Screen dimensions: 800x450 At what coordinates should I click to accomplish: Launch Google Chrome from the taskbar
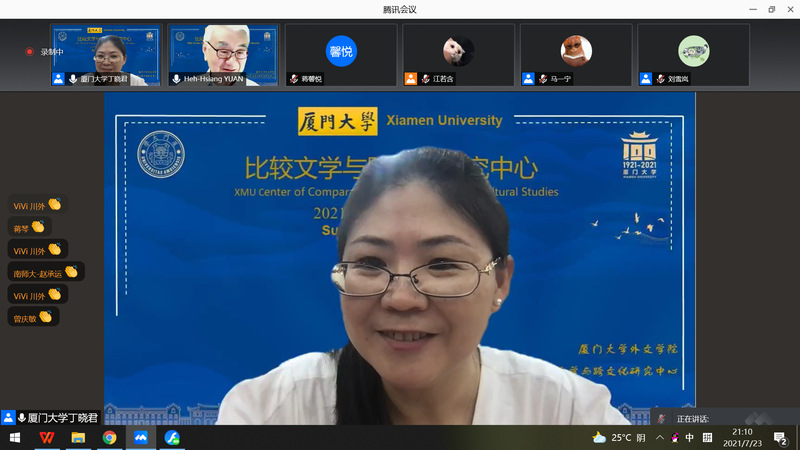point(109,437)
